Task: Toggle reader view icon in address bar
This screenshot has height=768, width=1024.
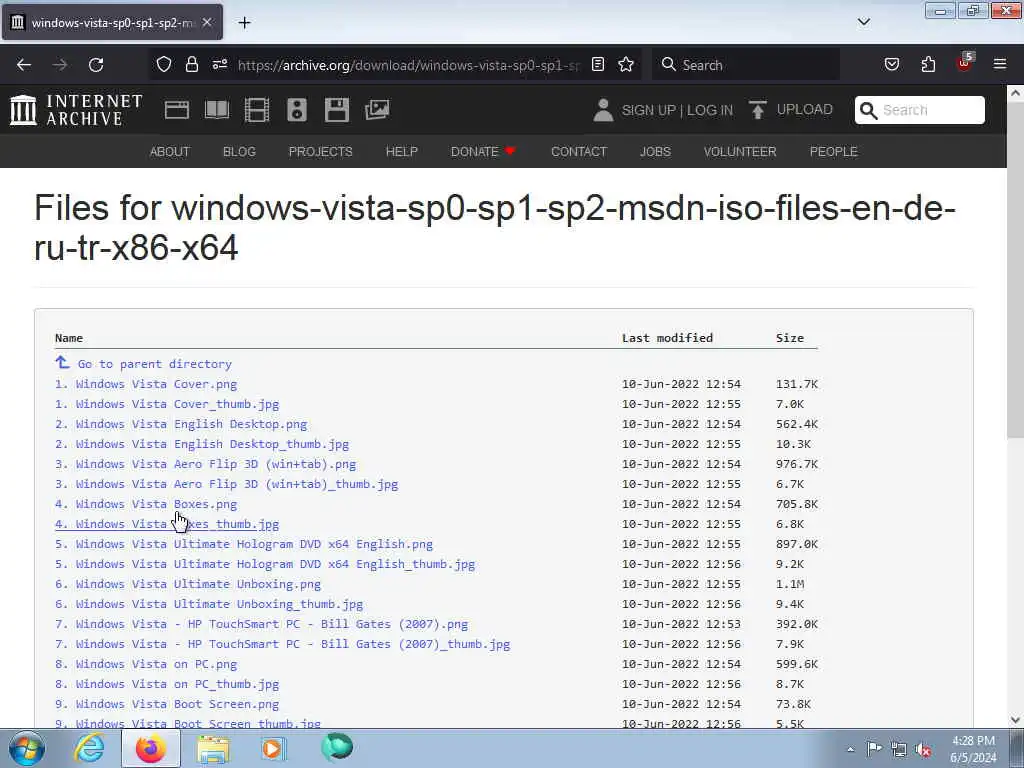Action: tap(598, 64)
